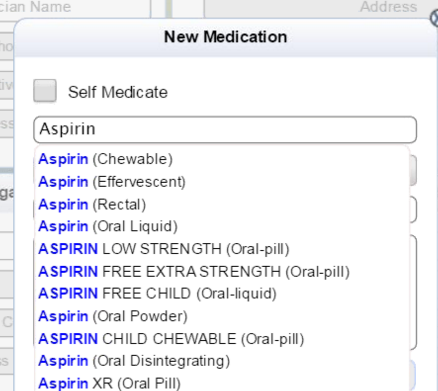Select ASPIRIN LOW STRENGTH (Oral-pill)
This screenshot has width=438, height=391.
point(164,249)
